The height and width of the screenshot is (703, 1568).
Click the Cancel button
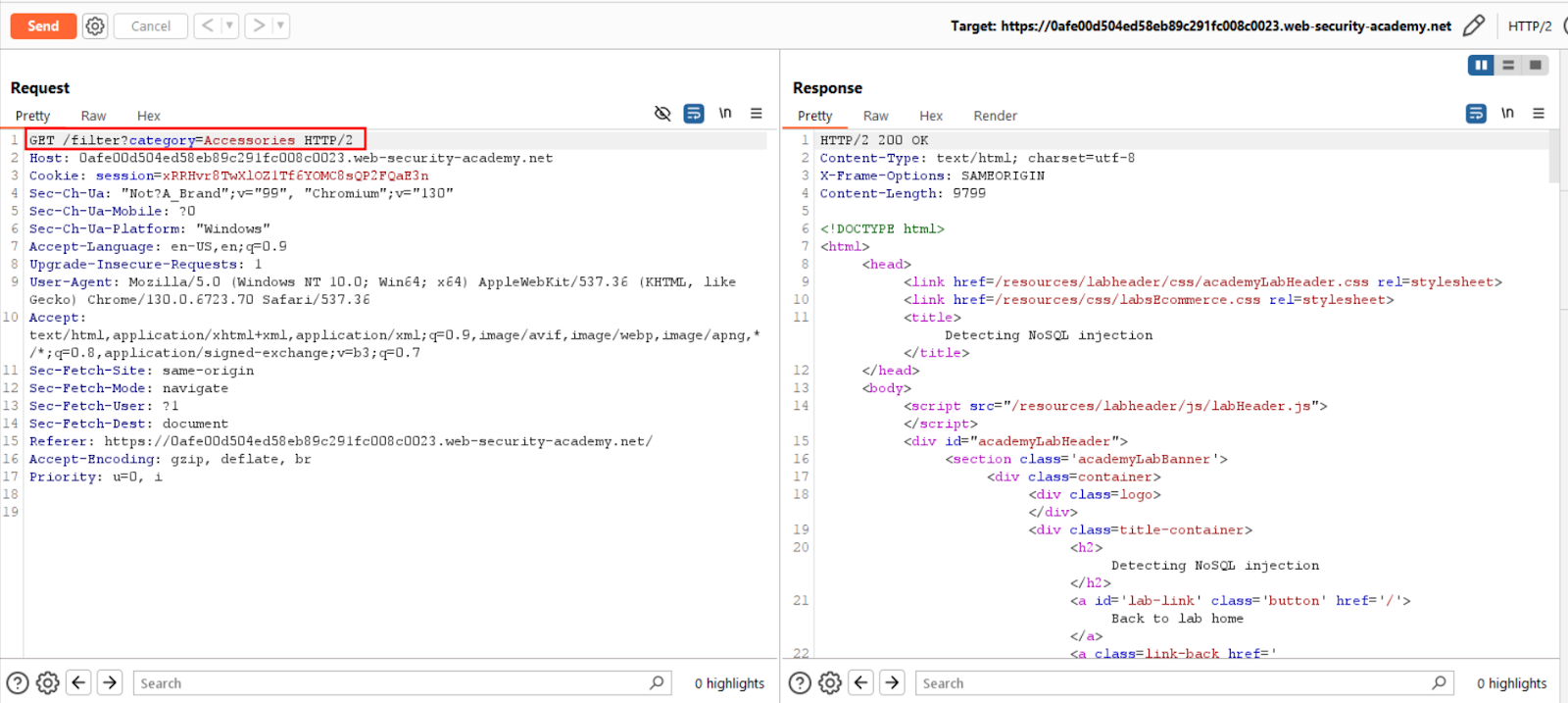[151, 26]
